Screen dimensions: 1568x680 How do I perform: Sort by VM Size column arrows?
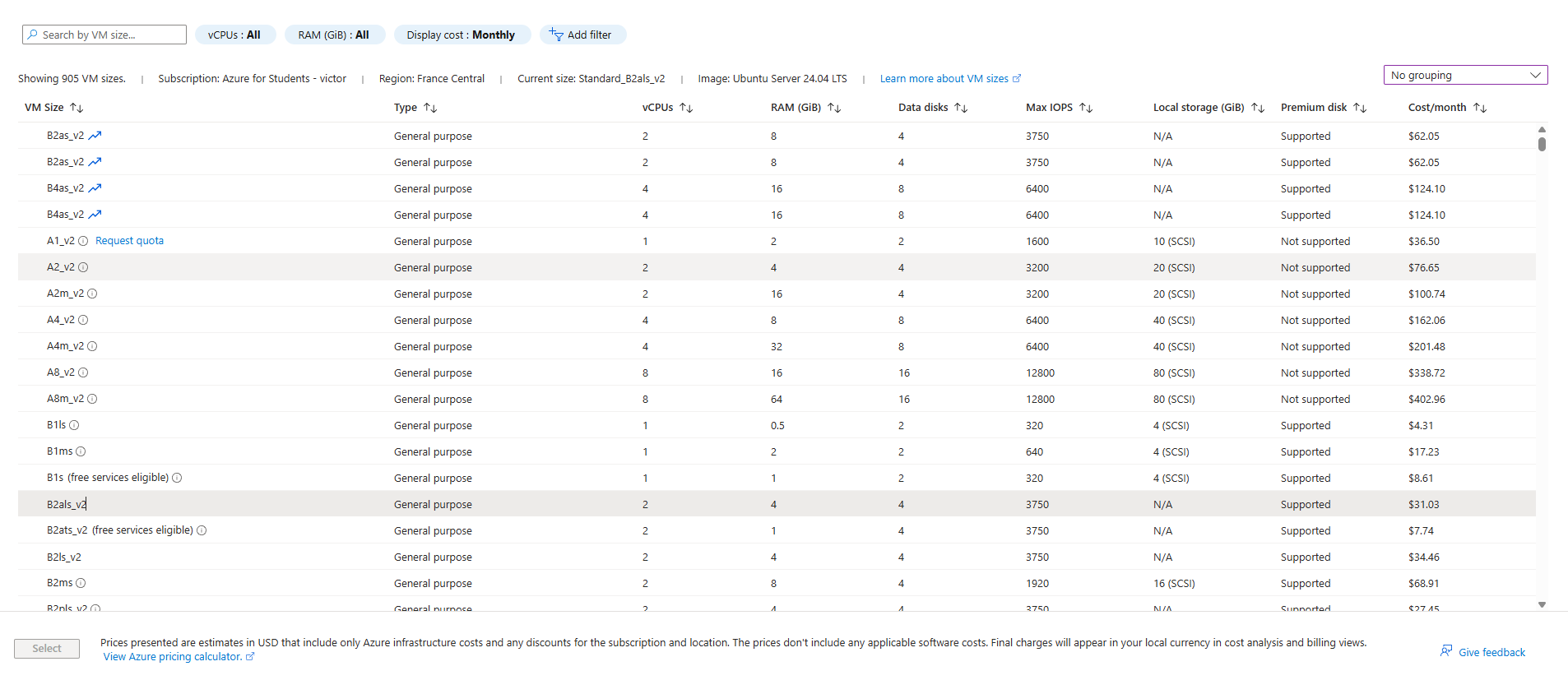77,108
